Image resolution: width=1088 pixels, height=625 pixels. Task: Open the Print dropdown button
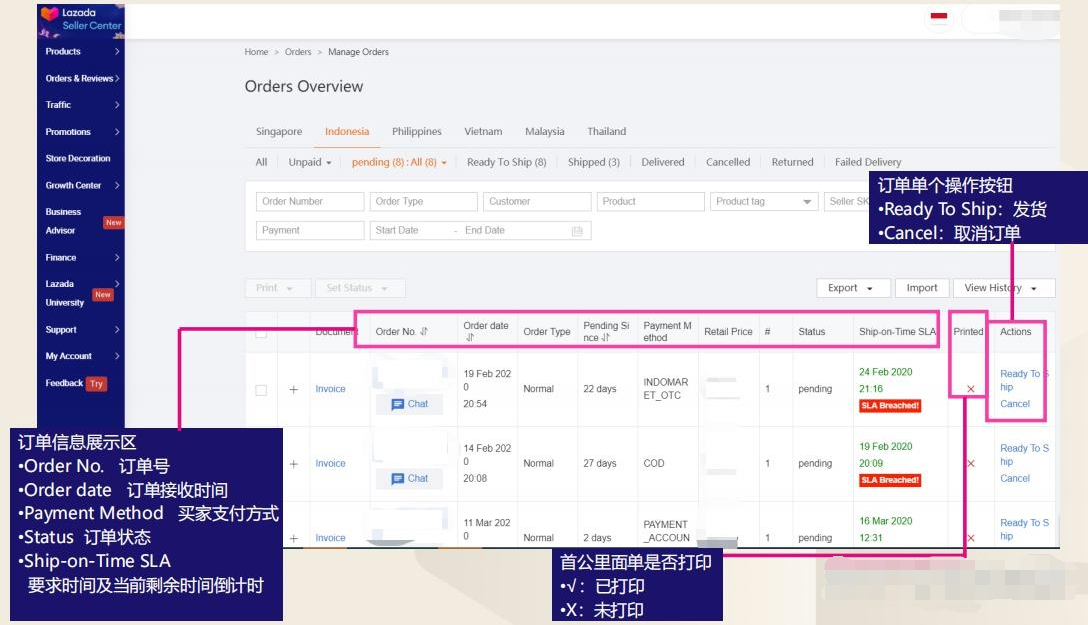(x=278, y=288)
